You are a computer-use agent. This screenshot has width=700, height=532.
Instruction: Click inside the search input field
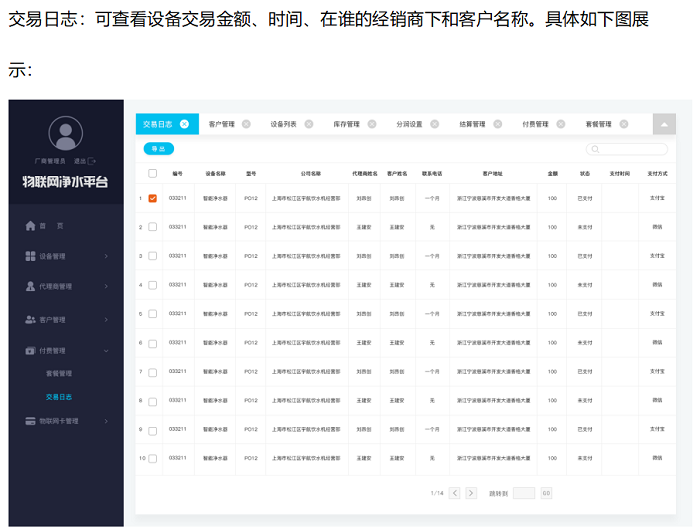click(627, 149)
